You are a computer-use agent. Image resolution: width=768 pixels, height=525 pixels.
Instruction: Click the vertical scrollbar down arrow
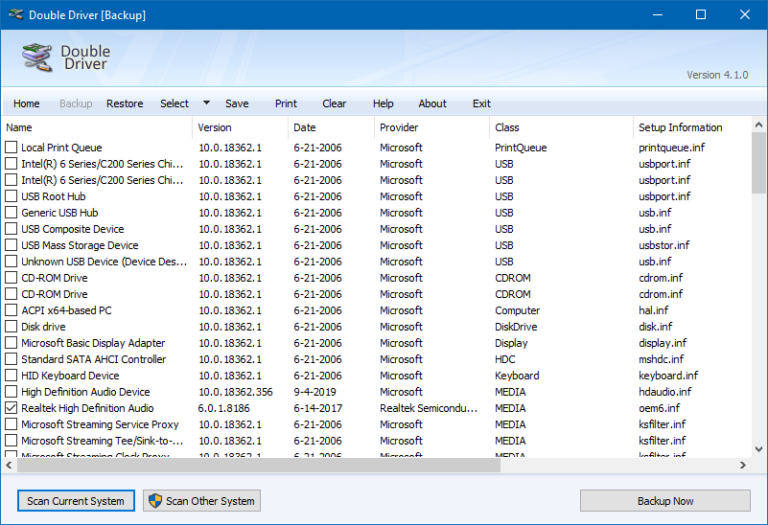click(x=759, y=449)
